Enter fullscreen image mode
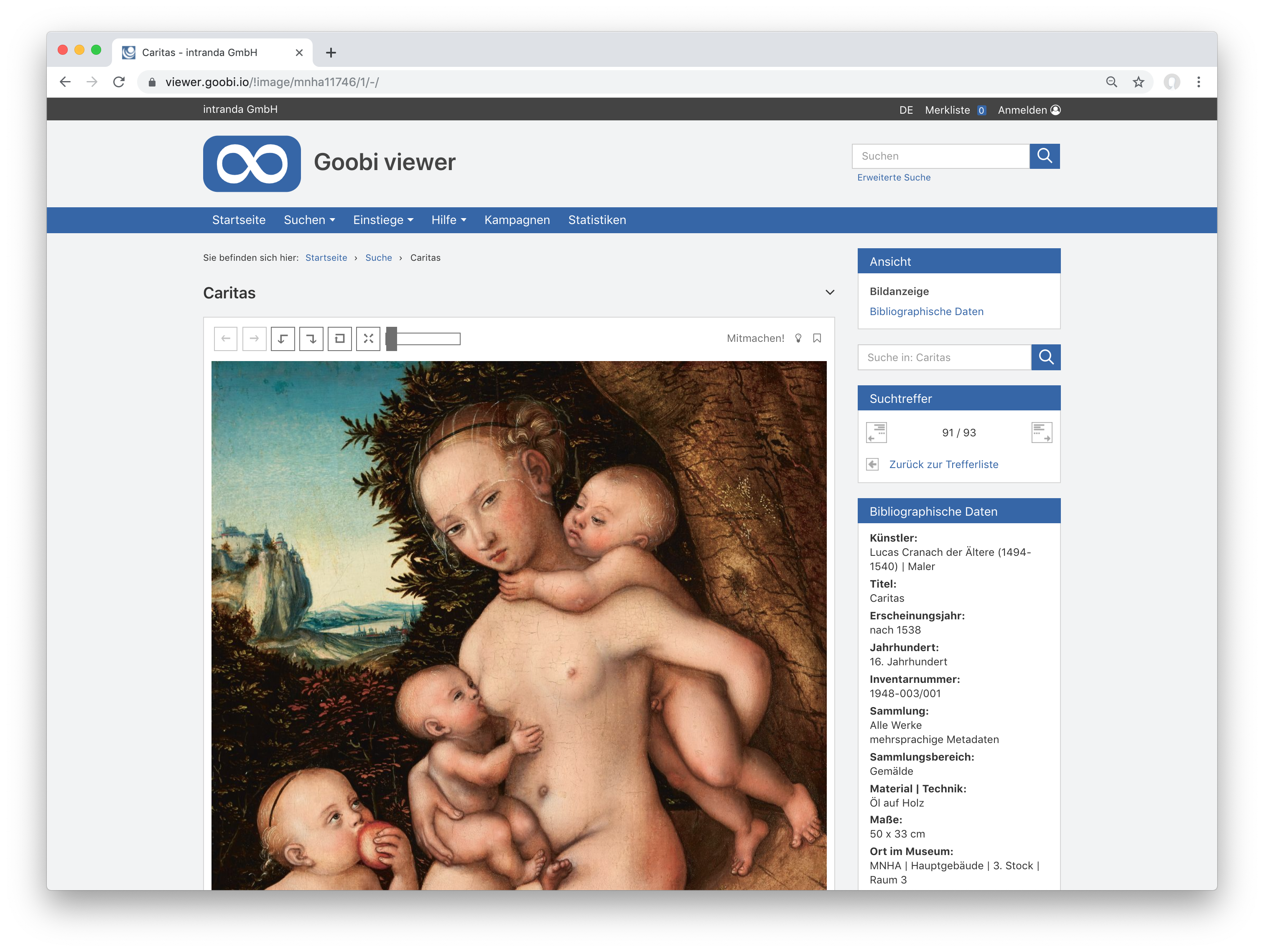1264x952 pixels. pyautogui.click(x=368, y=339)
